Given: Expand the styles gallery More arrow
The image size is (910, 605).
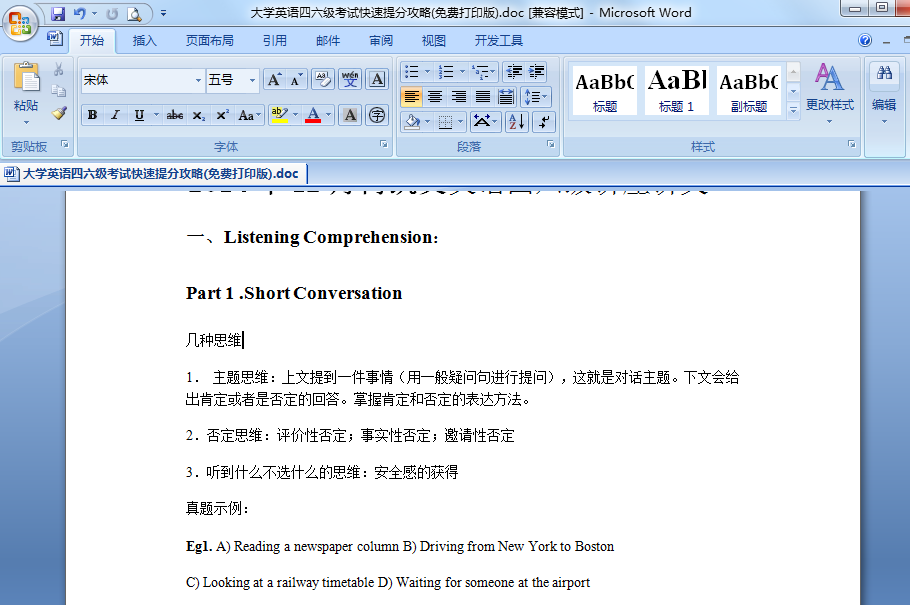Looking at the screenshot, I should pyautogui.click(x=793, y=110).
